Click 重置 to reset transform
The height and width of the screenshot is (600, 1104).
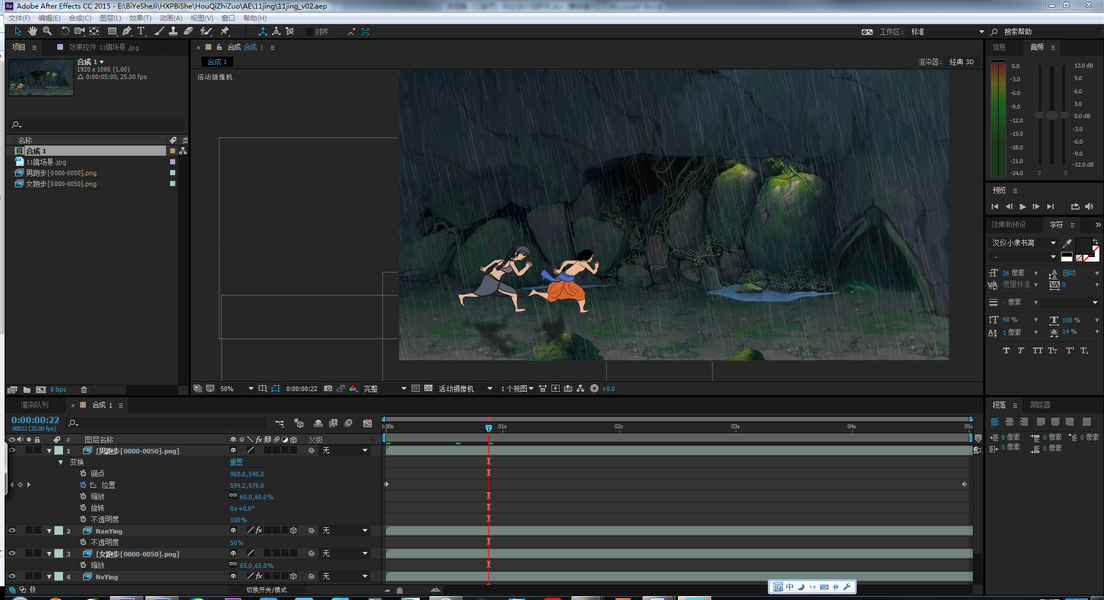pyautogui.click(x=236, y=463)
